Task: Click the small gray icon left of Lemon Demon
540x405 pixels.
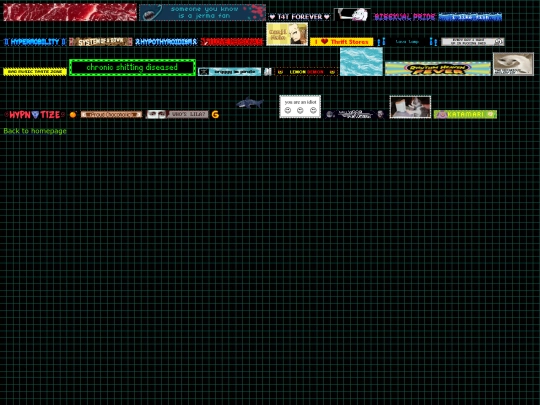Action: (268, 72)
